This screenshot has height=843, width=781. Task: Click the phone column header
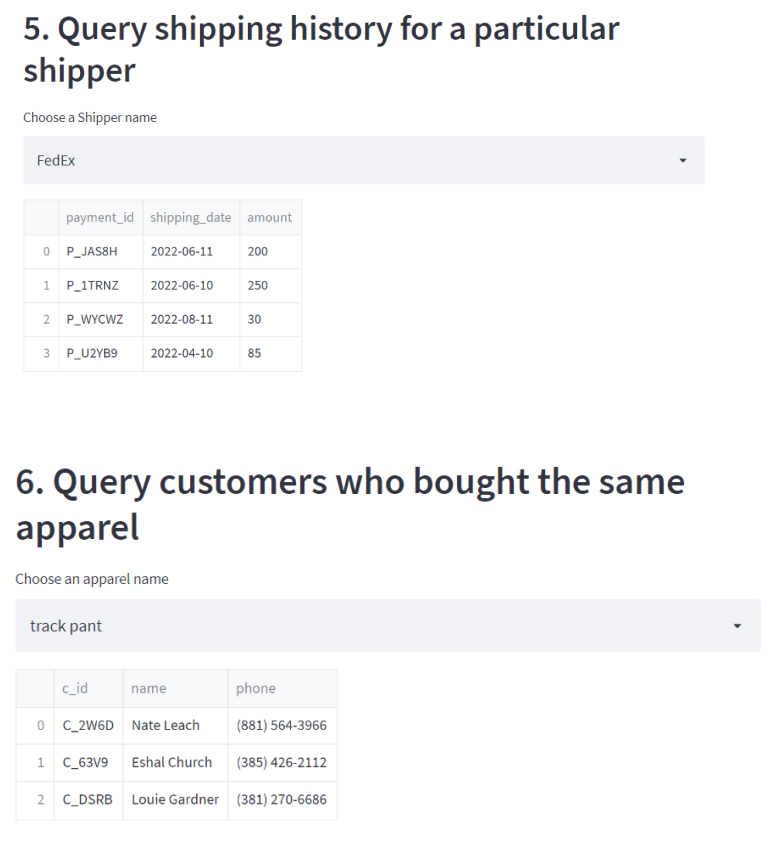(x=255, y=688)
